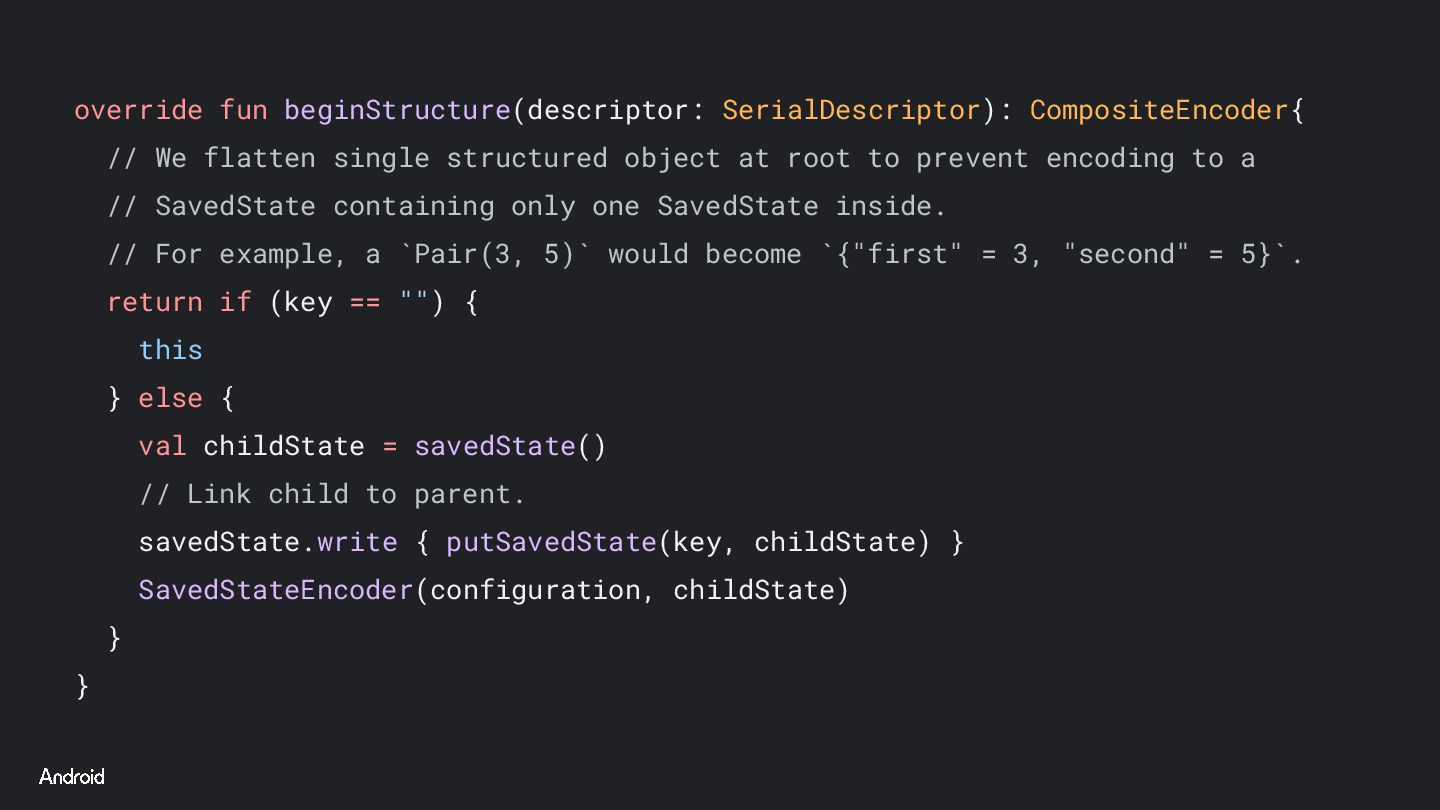Click the empty string literal in condition
This screenshot has height=810, width=1440.
tap(414, 302)
